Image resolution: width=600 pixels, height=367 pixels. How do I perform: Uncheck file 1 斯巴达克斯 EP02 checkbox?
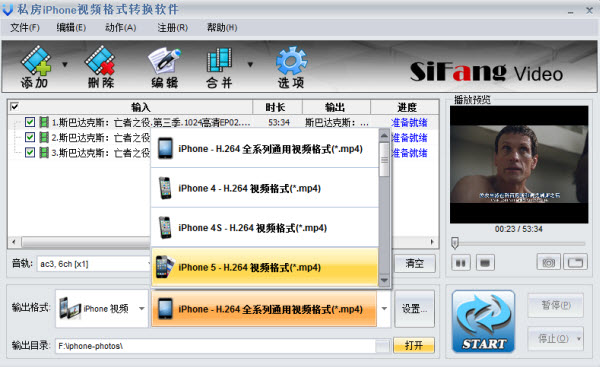[x=29, y=122]
